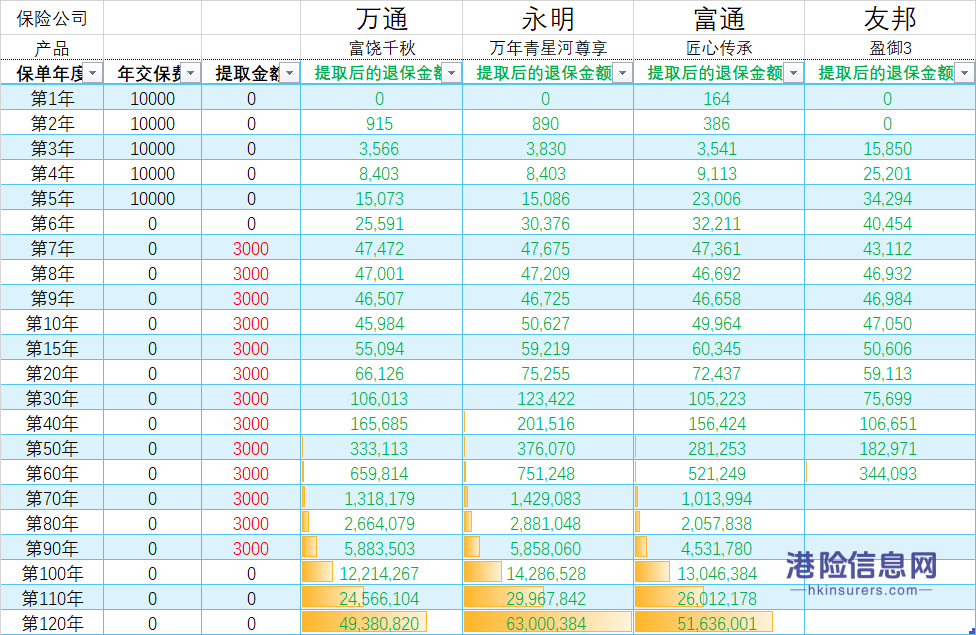The width and height of the screenshot is (976, 635).
Task: Select the 第10年 row label
Action: coord(52,323)
